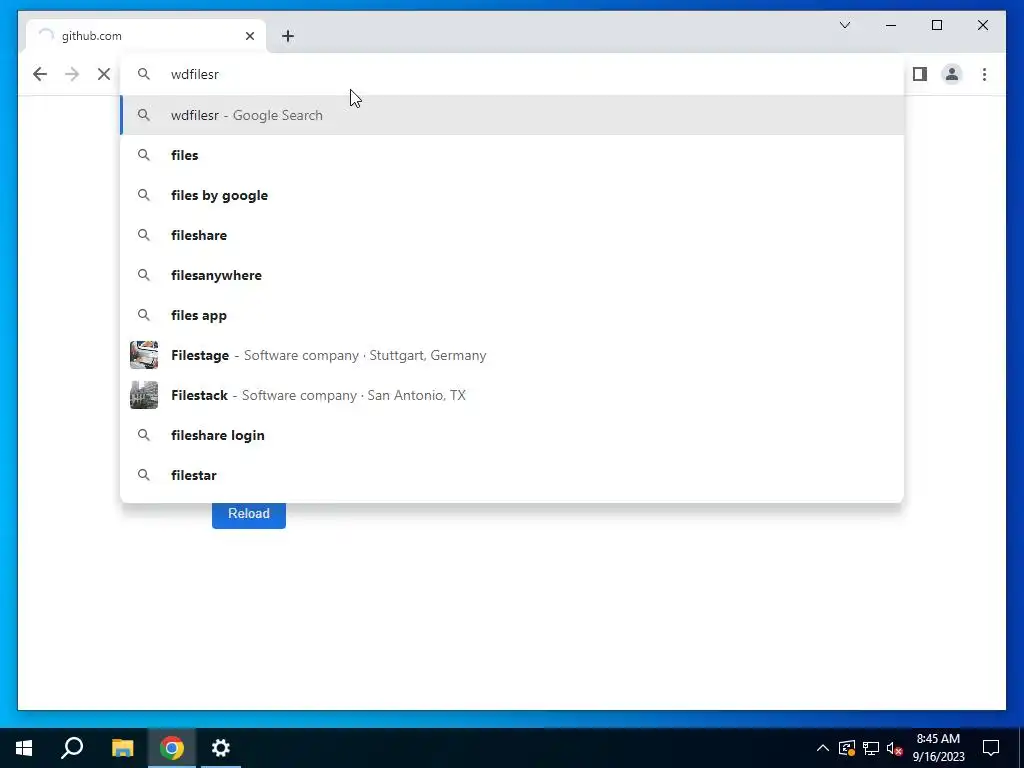Viewport: 1024px width, 768px height.
Task: Minimize the Chrome window
Action: (891, 25)
